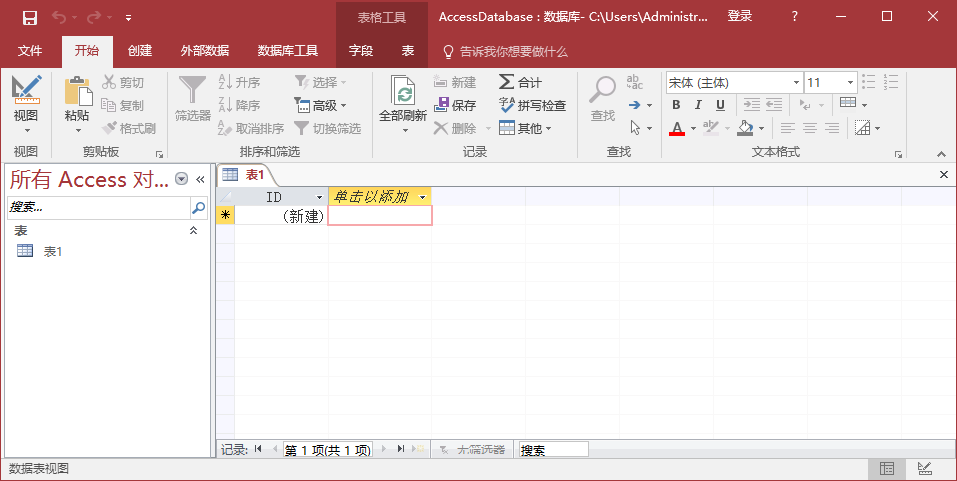Click the 全部刷新 refresh icon

pos(403,93)
